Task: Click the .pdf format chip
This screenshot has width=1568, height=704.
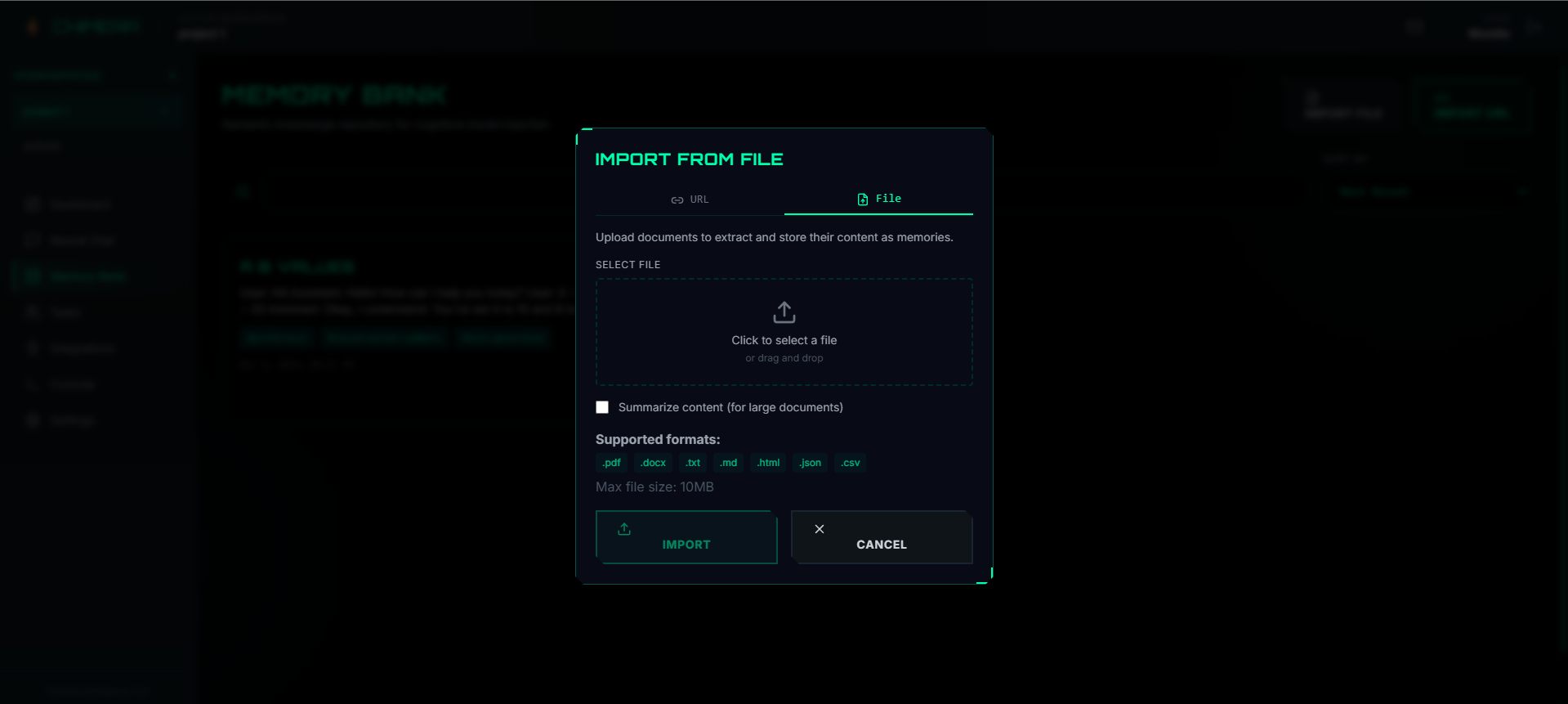Action: [x=611, y=463]
